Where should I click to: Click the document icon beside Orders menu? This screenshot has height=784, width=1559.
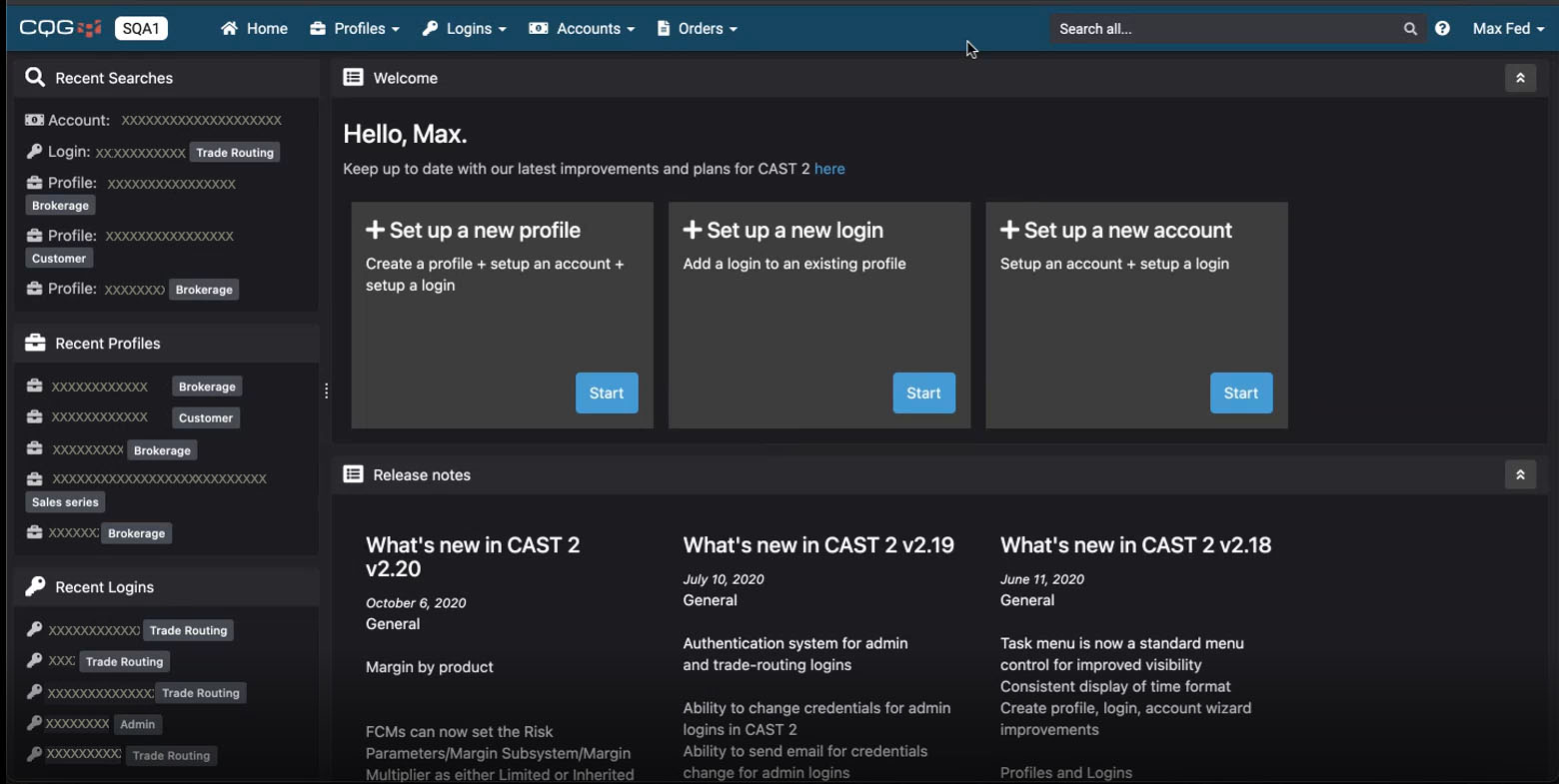663,29
